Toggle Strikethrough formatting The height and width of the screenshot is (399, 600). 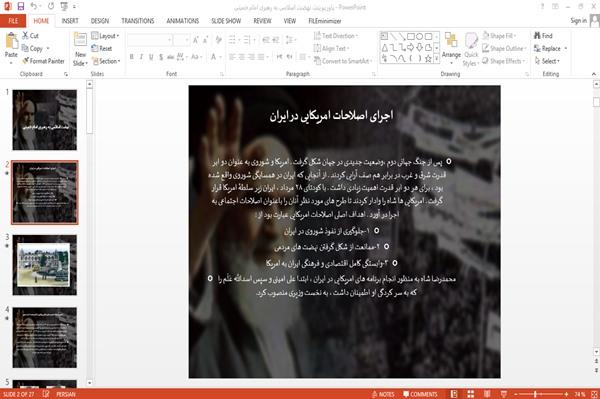pyautogui.click(x=171, y=57)
